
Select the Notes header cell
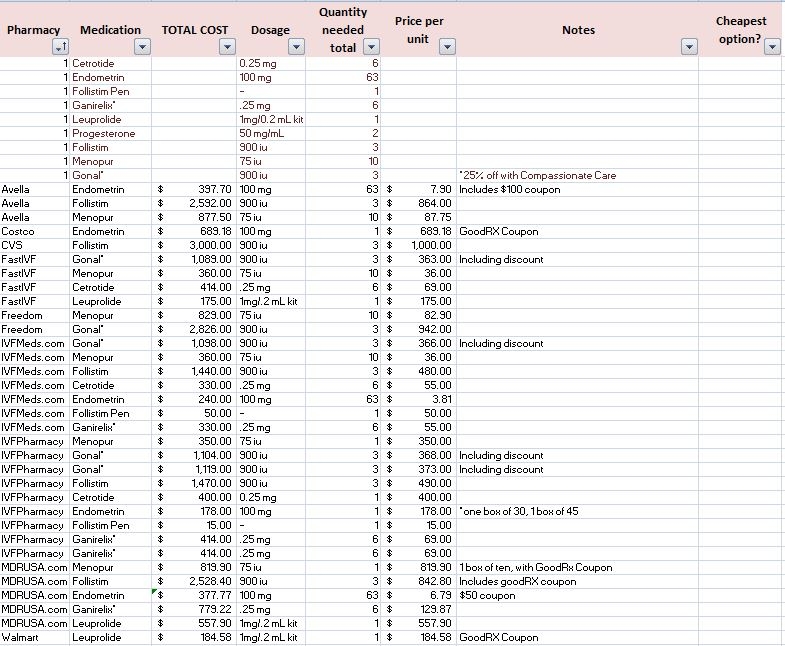(578, 30)
